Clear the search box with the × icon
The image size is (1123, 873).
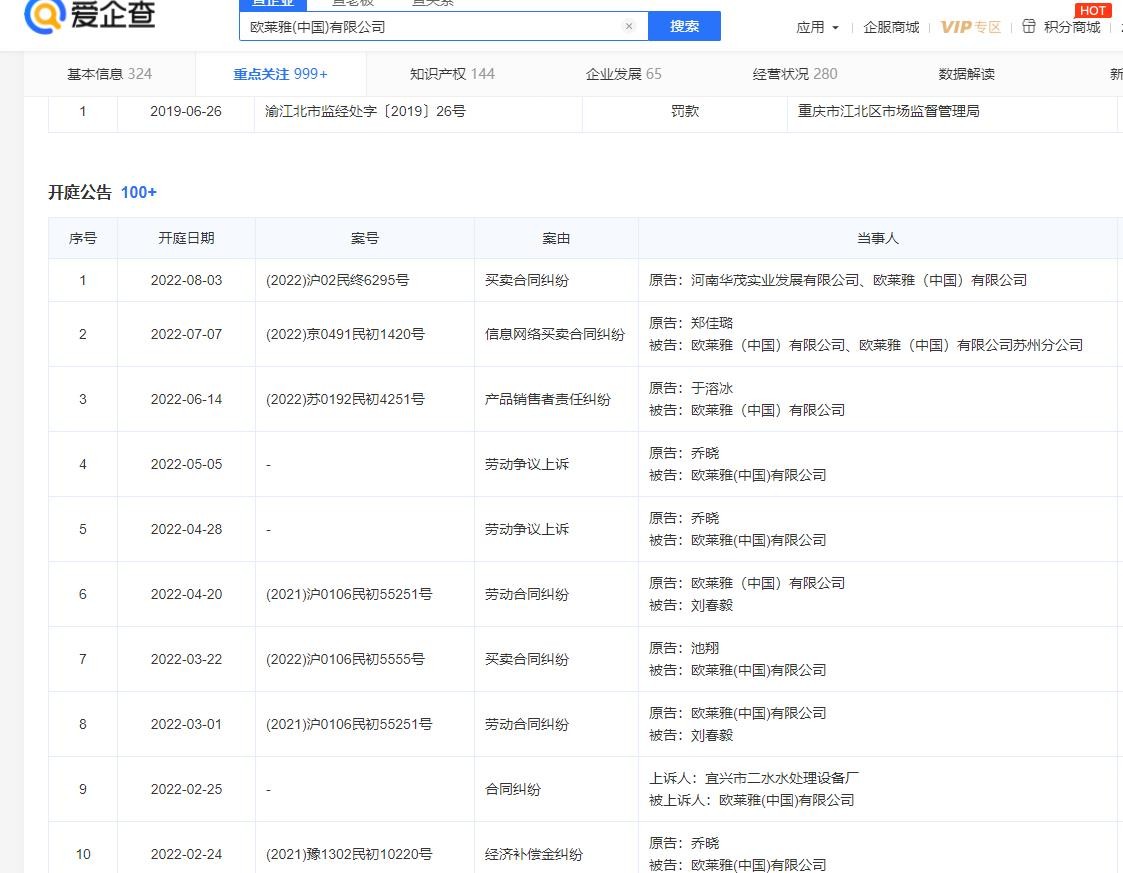click(x=629, y=26)
